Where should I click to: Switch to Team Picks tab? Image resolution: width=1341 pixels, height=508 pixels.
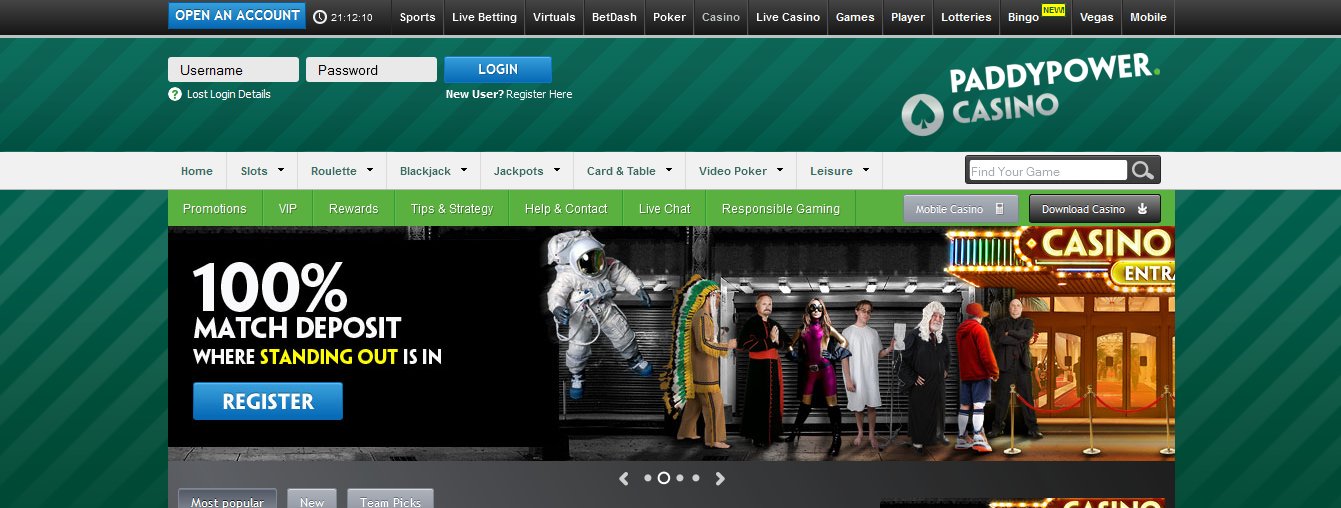[391, 499]
